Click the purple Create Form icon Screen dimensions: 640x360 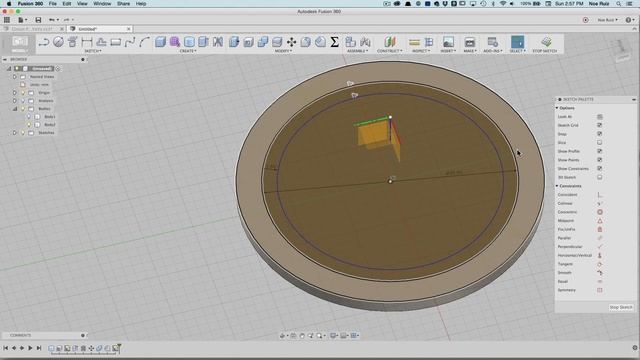[175, 42]
